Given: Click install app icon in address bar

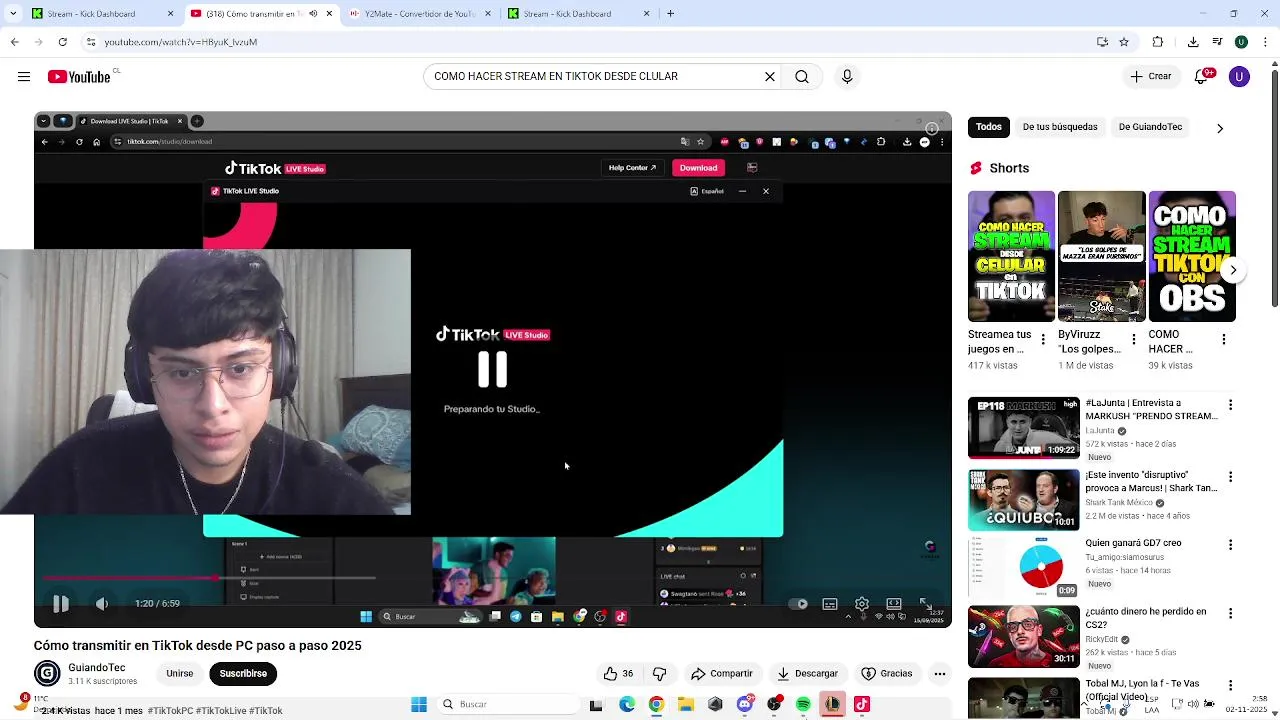Looking at the screenshot, I should [1102, 42].
